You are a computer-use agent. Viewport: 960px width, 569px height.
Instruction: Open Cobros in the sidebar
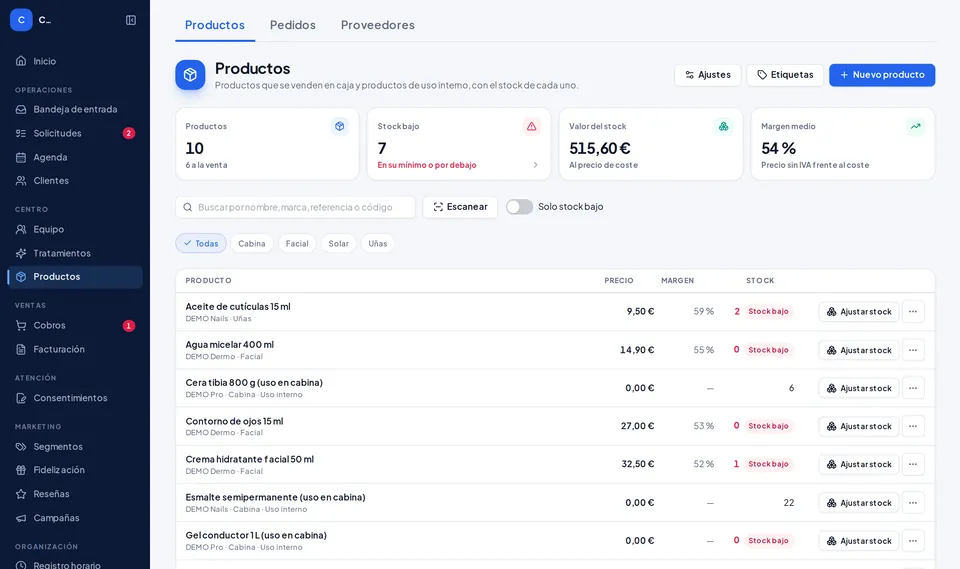pyautogui.click(x=75, y=325)
